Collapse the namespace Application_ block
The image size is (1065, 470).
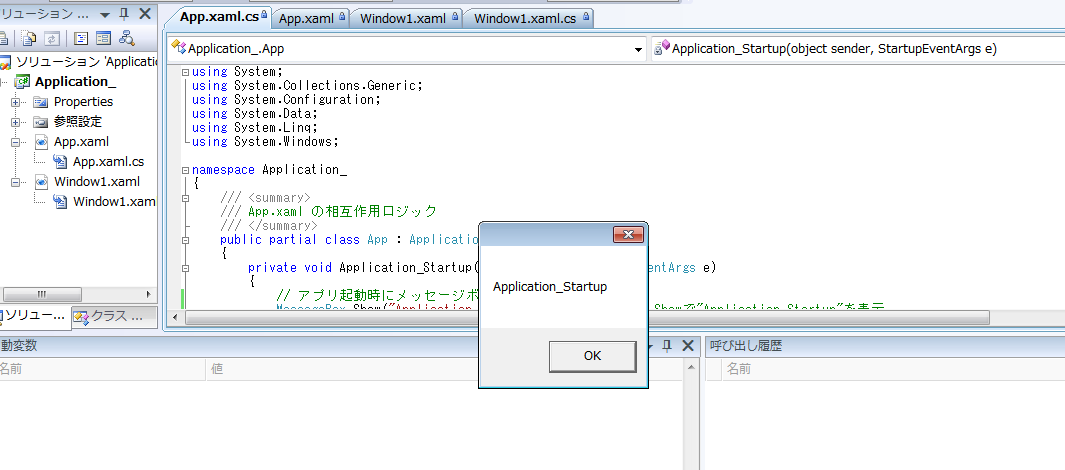click(185, 170)
